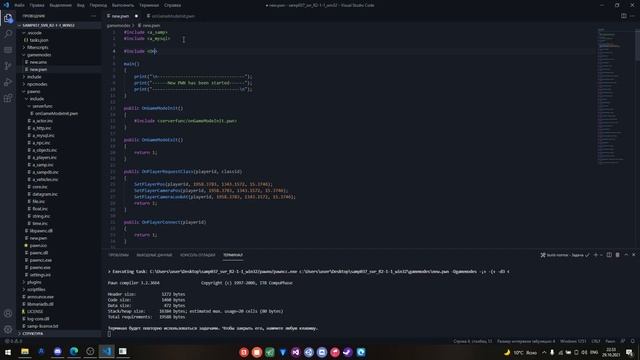Switch to the Проблемы panel tab
The width and height of the screenshot is (640, 360).
coord(118,255)
